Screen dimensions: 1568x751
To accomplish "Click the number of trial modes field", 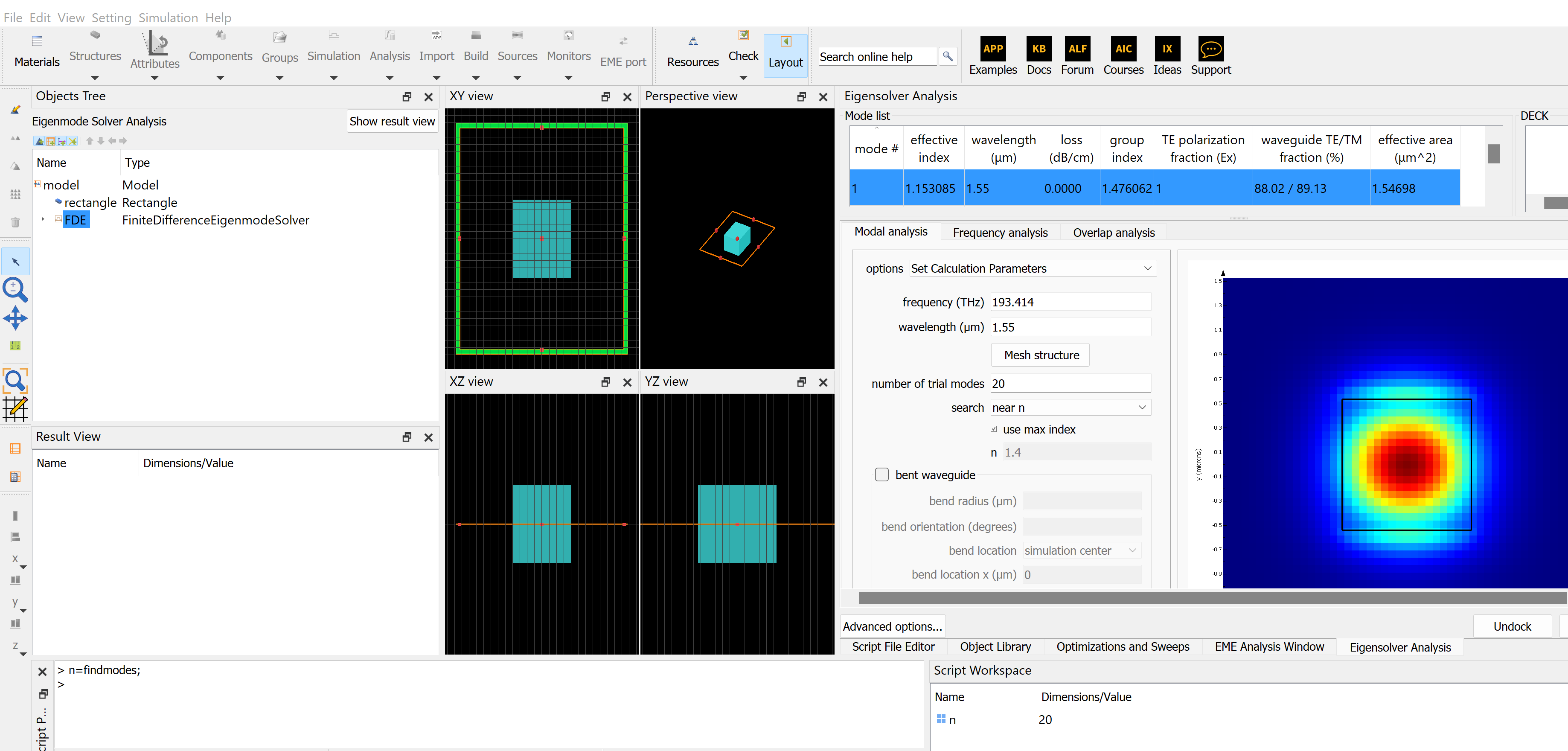I will [x=1070, y=384].
